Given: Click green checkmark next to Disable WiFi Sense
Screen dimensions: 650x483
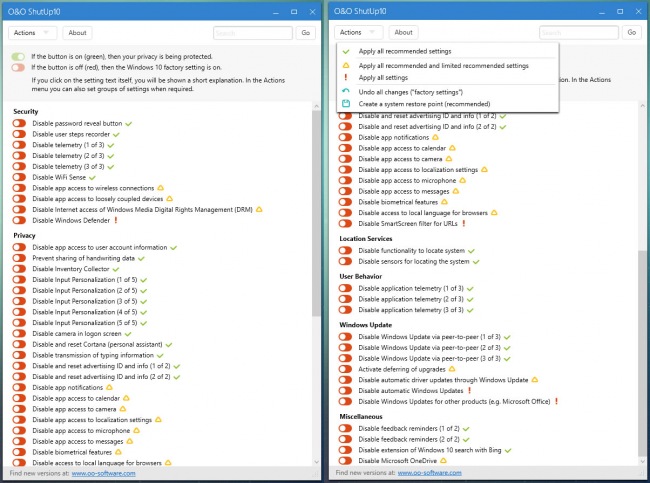Looking at the screenshot, I should [92, 177].
